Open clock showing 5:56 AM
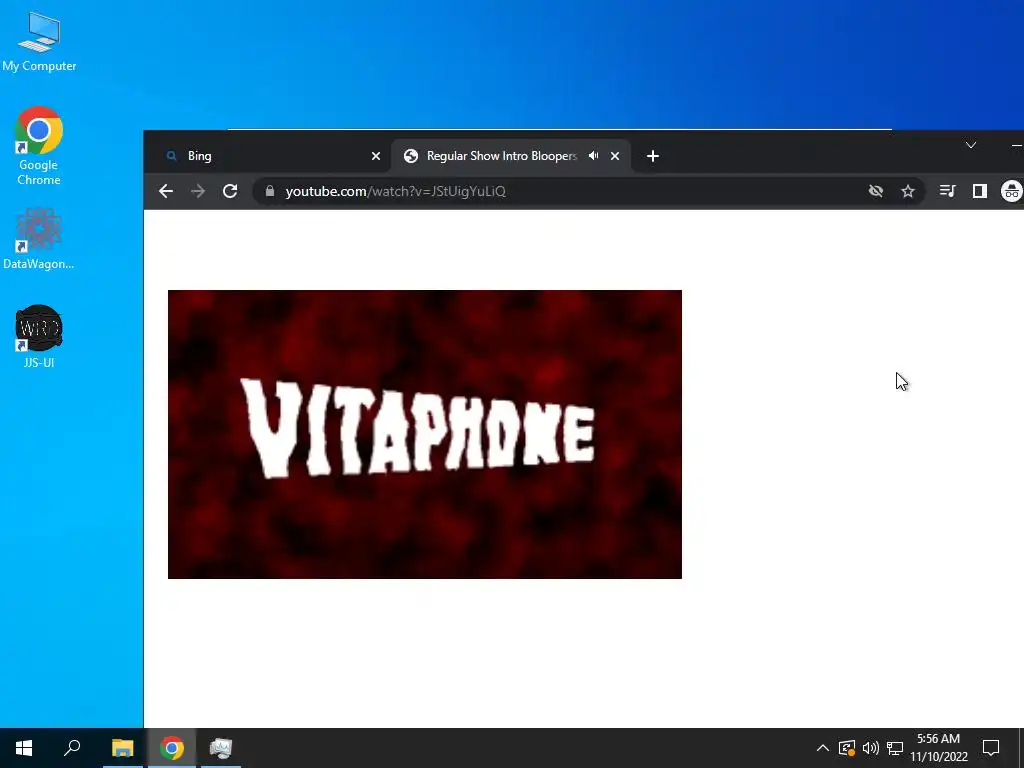1024x768 pixels. pos(938,748)
